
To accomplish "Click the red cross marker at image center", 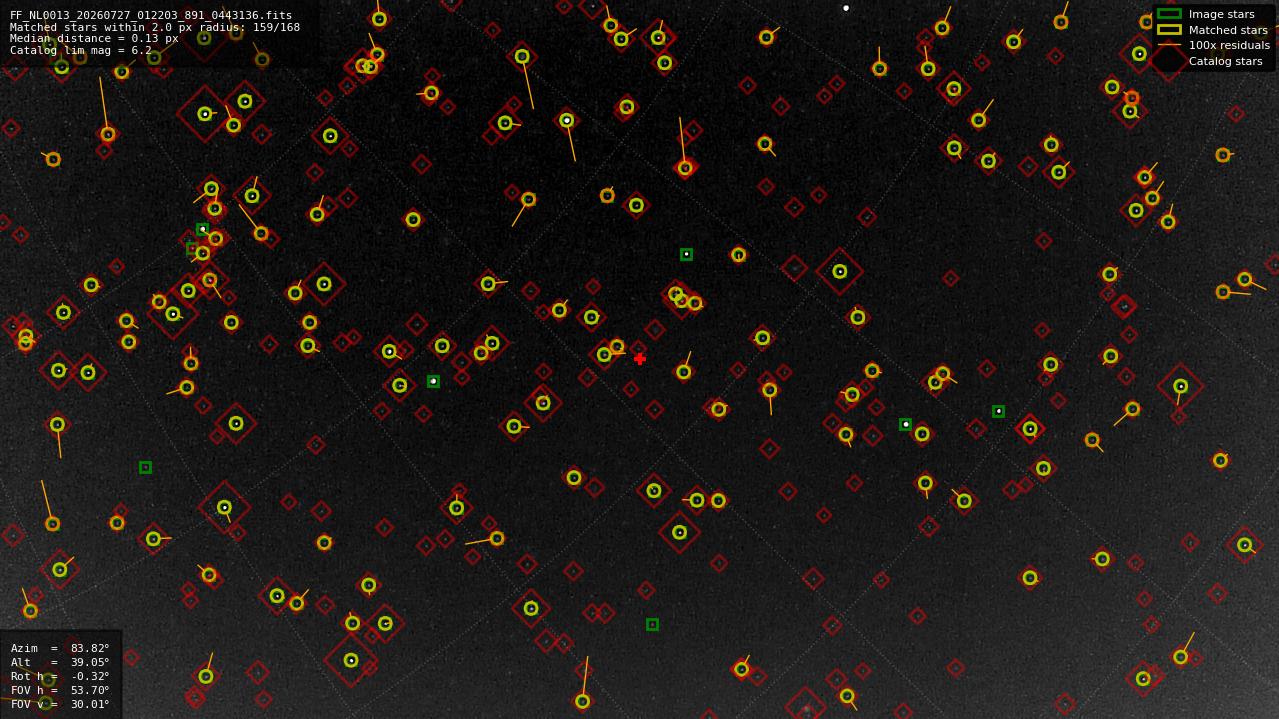I will [640, 358].
